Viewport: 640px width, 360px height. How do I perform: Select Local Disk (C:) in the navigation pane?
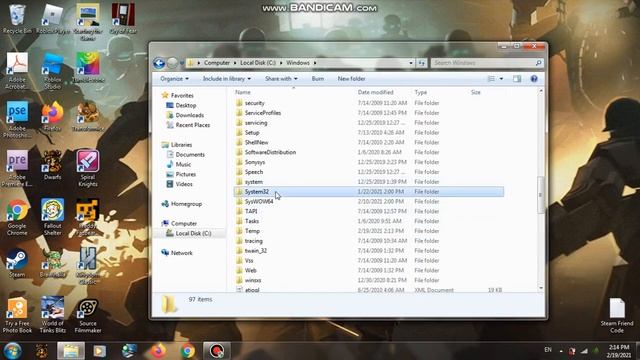coord(189,233)
